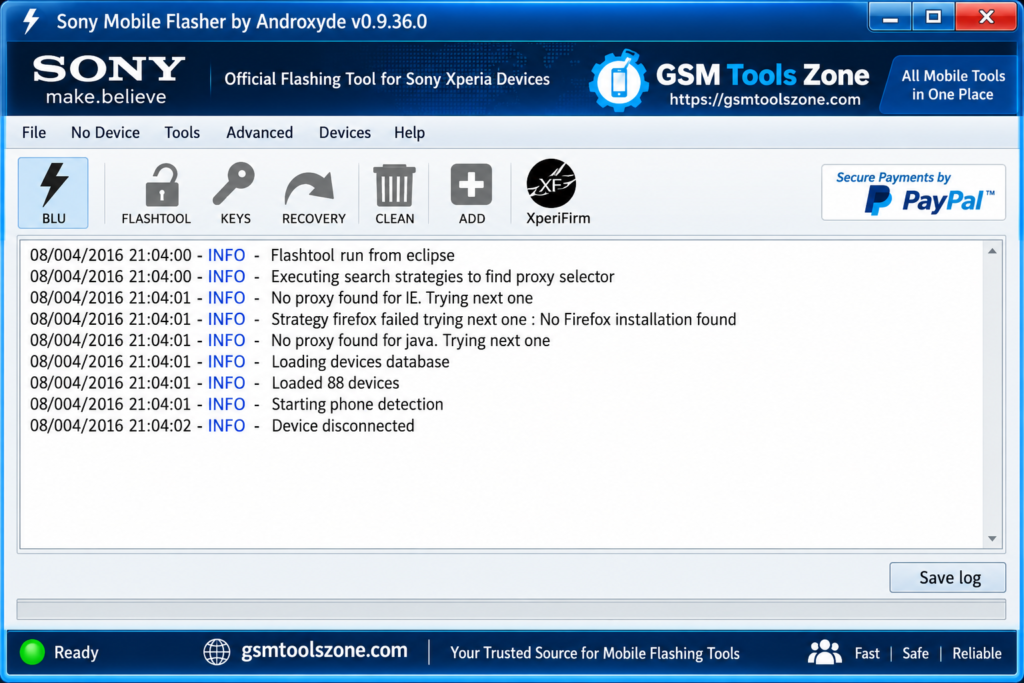Maximize the Sony Mobile Flasher window
1024x683 pixels.
(x=933, y=17)
